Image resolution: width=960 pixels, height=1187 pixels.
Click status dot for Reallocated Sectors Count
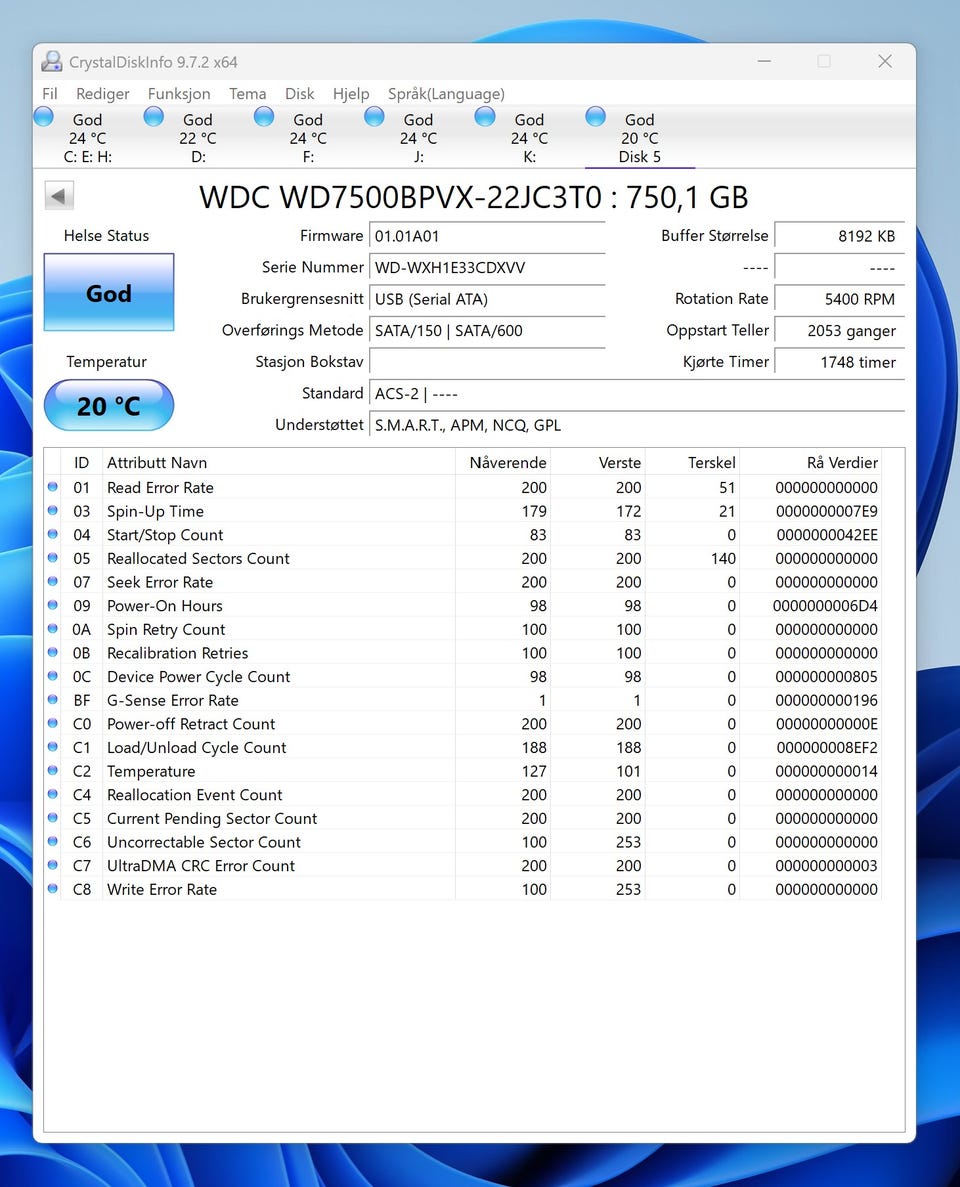pyautogui.click(x=53, y=558)
